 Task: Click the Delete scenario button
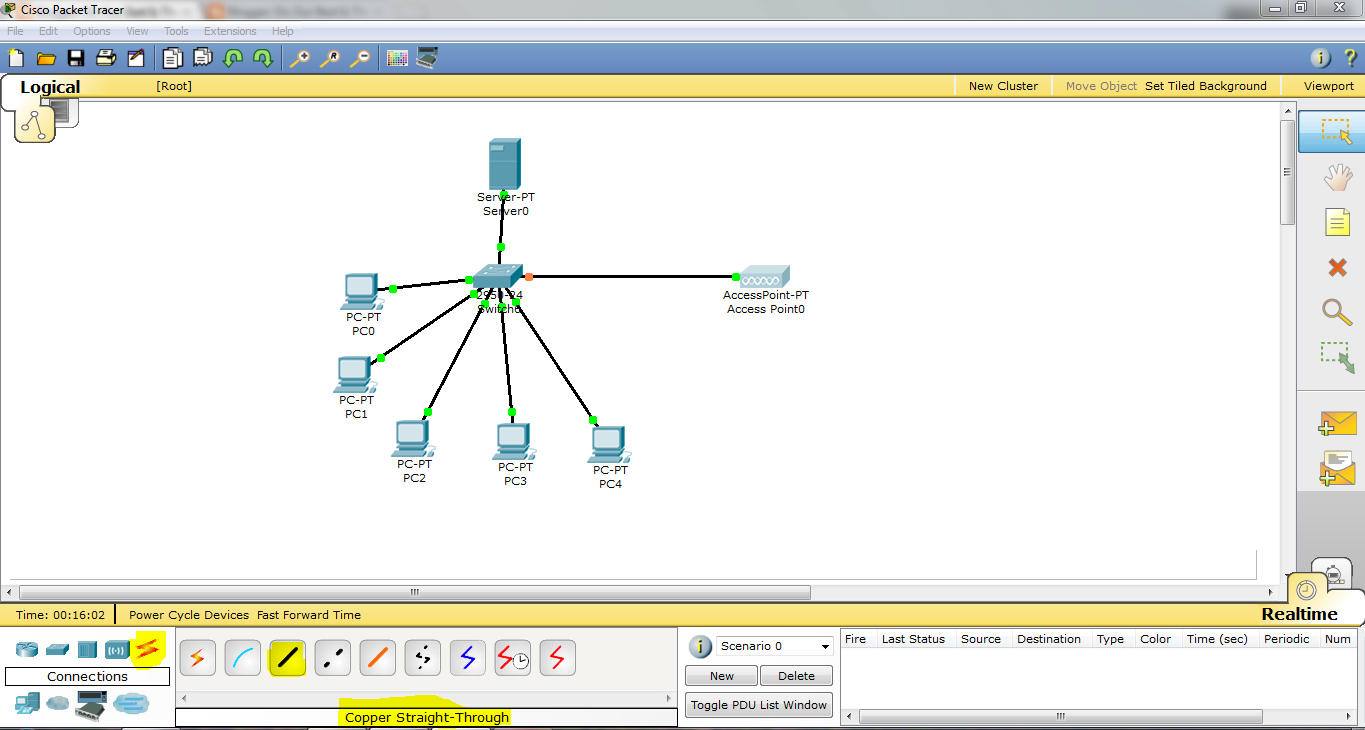[x=797, y=676]
